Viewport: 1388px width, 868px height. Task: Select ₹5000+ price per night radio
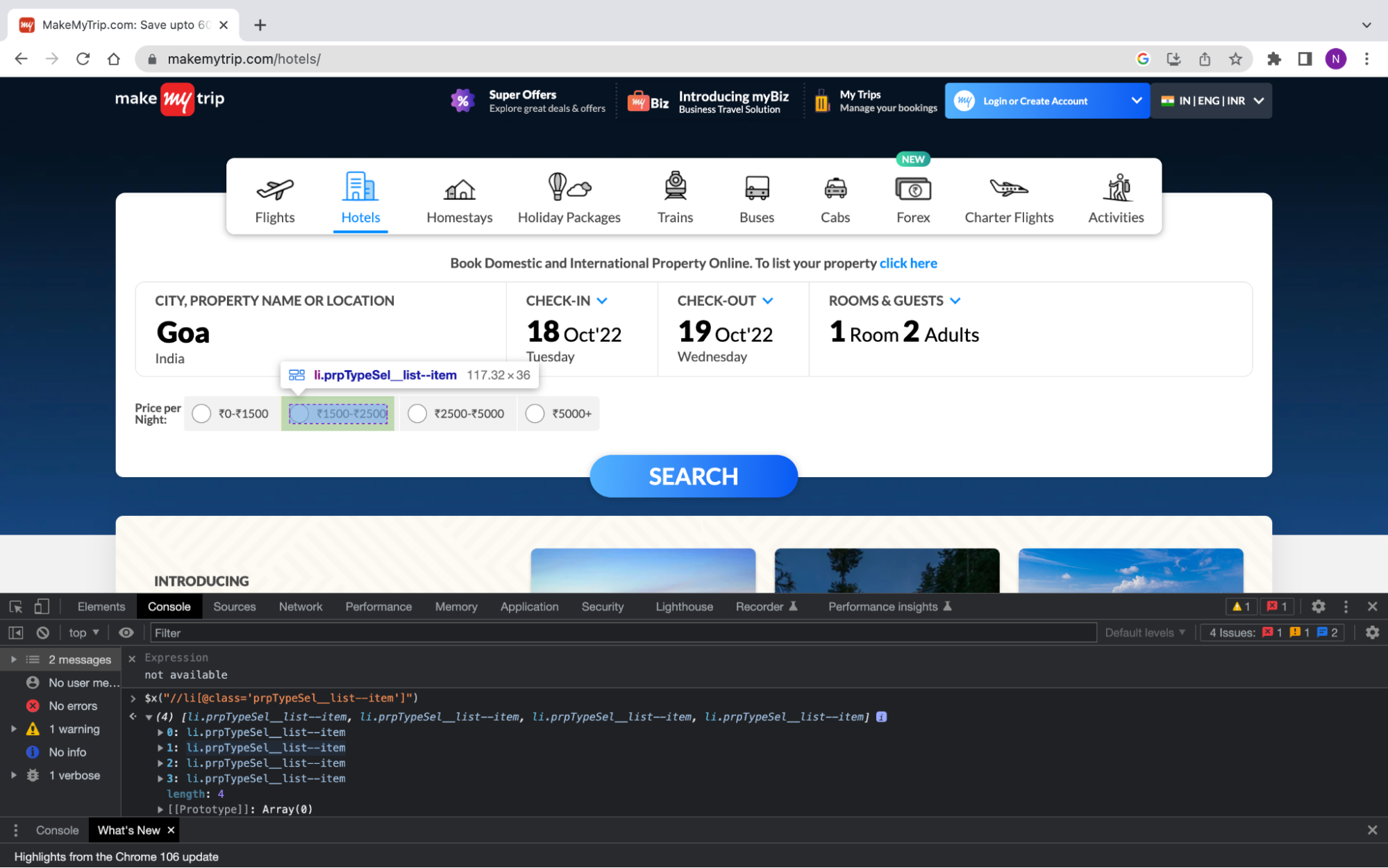(x=535, y=413)
